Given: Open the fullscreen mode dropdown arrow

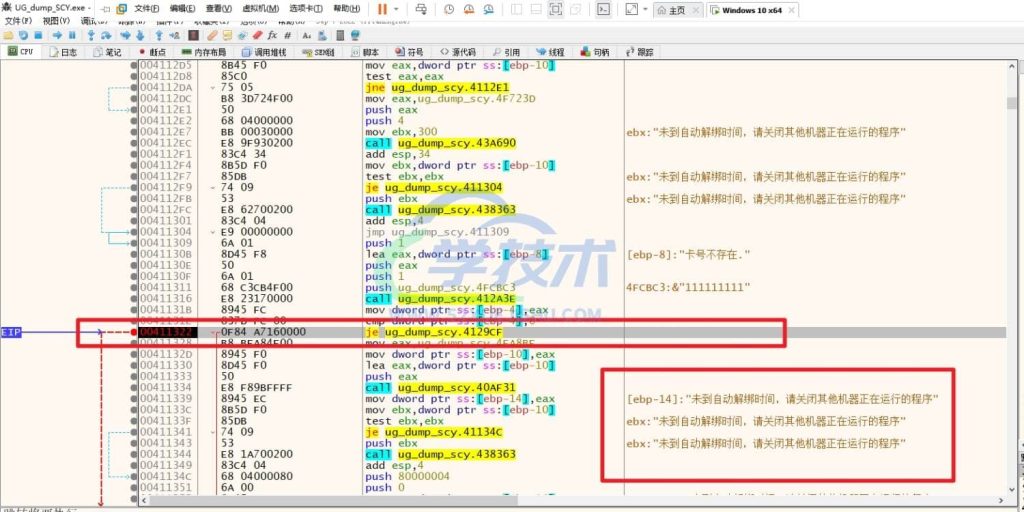Looking at the screenshot, I should 645,9.
